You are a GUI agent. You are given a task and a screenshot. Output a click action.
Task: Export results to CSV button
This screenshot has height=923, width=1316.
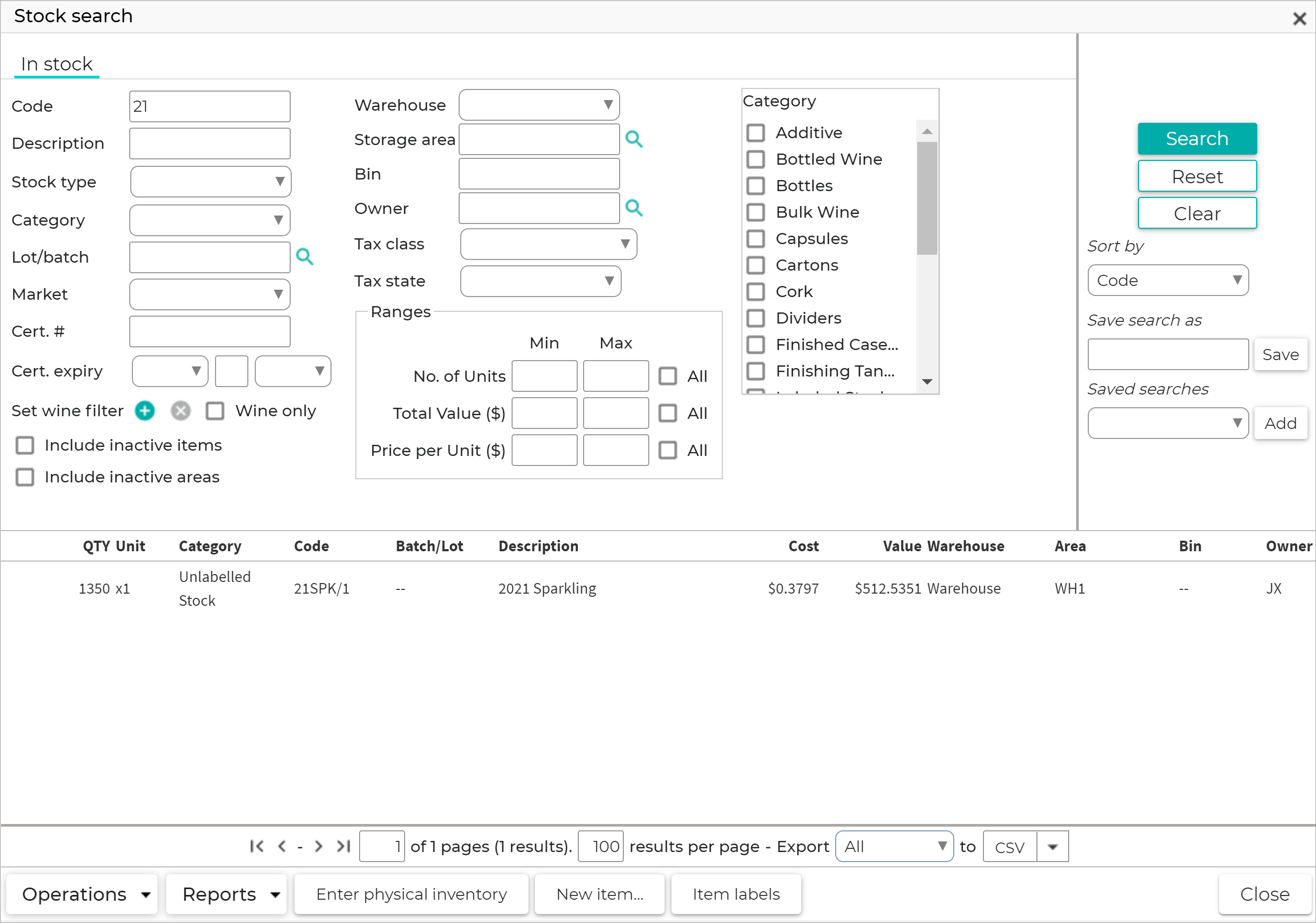pyautogui.click(x=1010, y=846)
